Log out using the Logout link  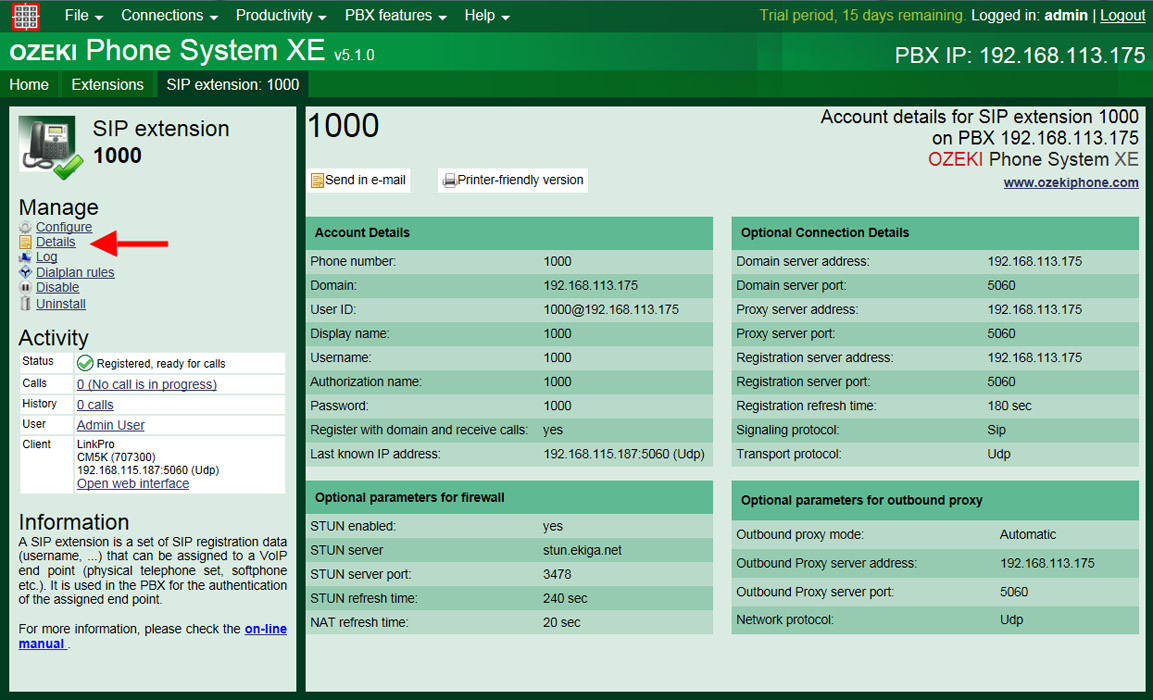1122,15
